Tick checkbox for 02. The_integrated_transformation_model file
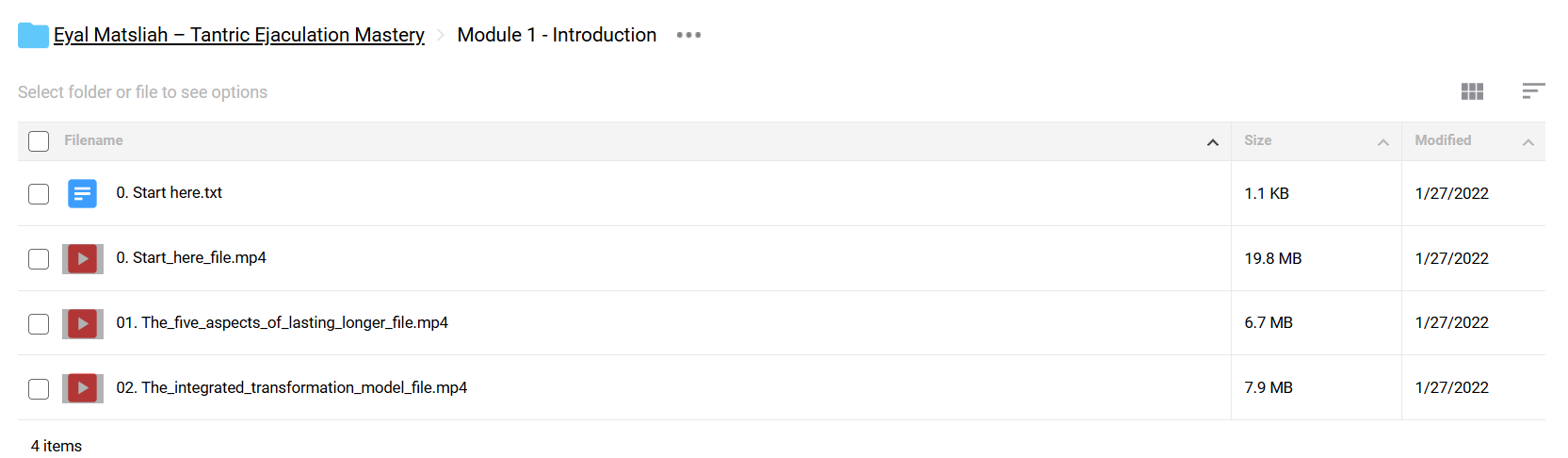Image resolution: width=1568 pixels, height=458 pixels. pyautogui.click(x=39, y=389)
